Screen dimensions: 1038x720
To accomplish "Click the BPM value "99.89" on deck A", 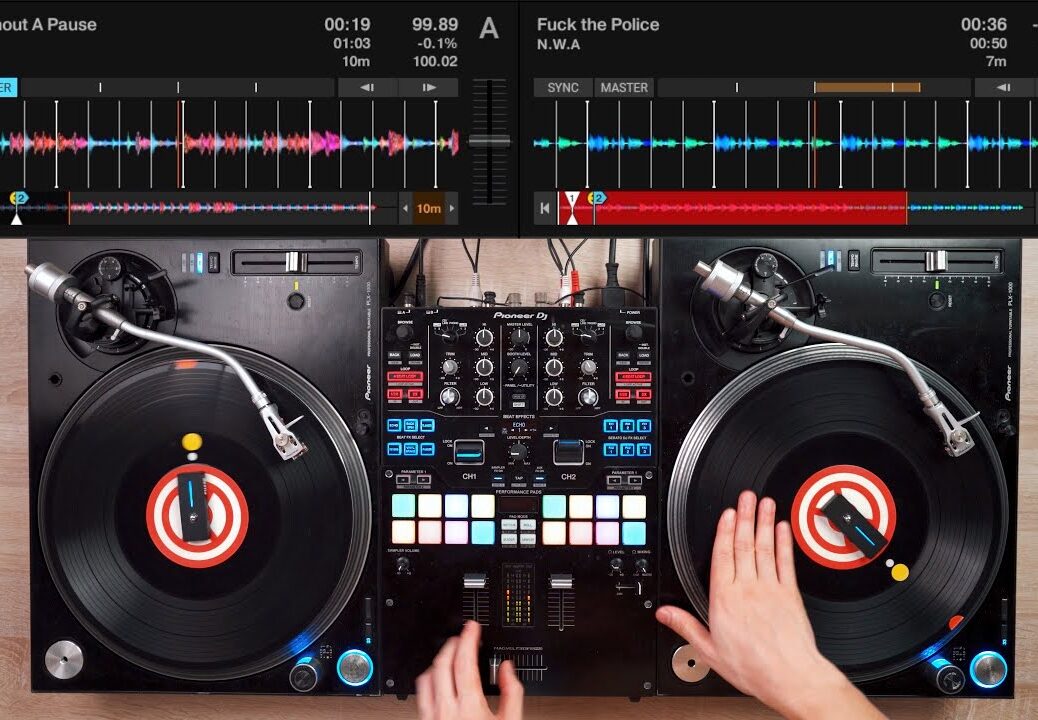I will [x=435, y=24].
